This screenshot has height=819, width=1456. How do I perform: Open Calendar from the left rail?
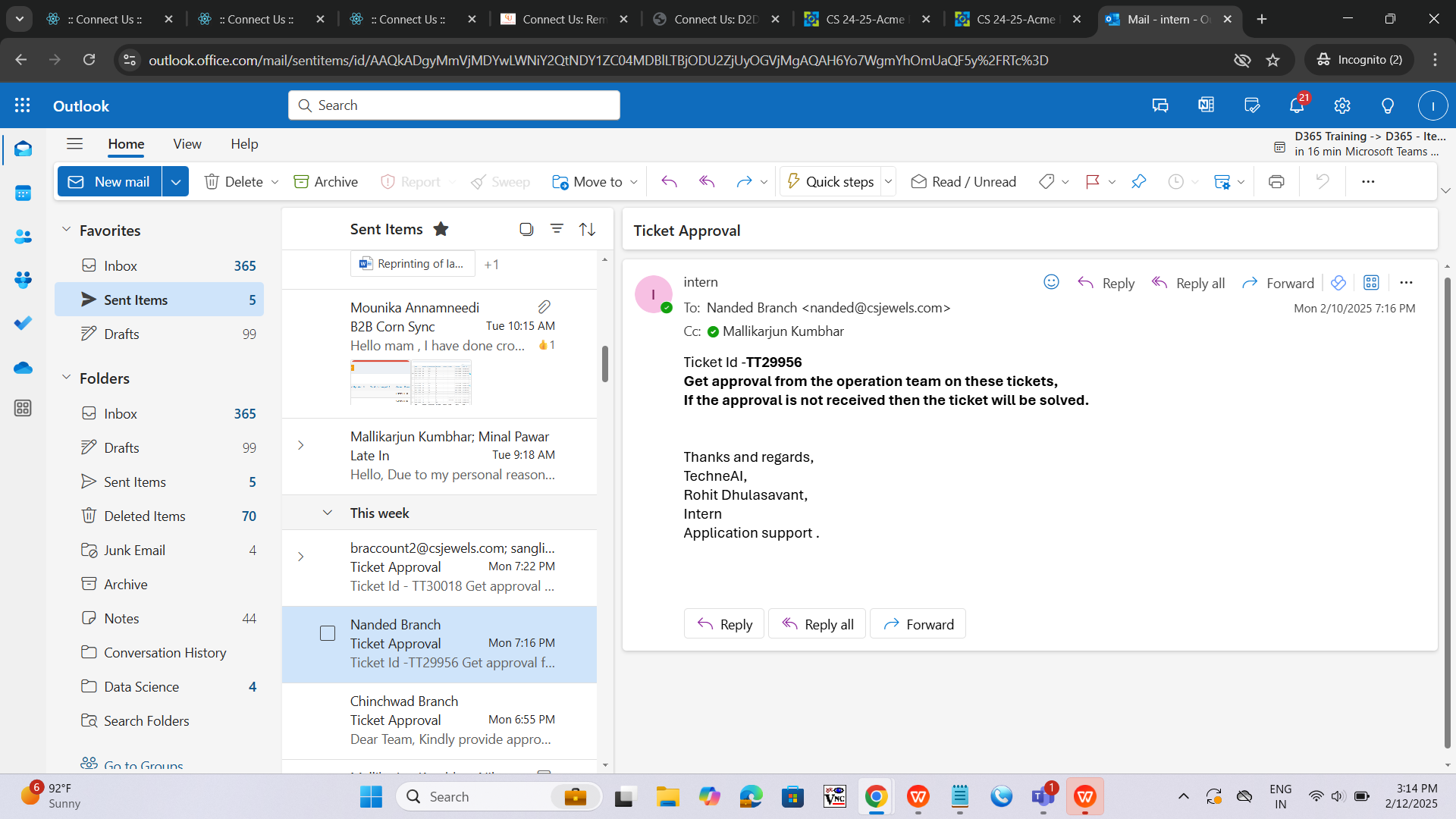coord(23,193)
